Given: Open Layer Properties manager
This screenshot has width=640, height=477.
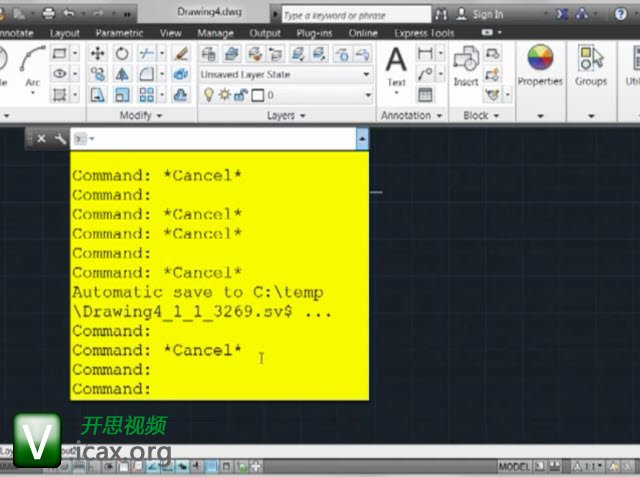Looking at the screenshot, I should tap(209, 54).
